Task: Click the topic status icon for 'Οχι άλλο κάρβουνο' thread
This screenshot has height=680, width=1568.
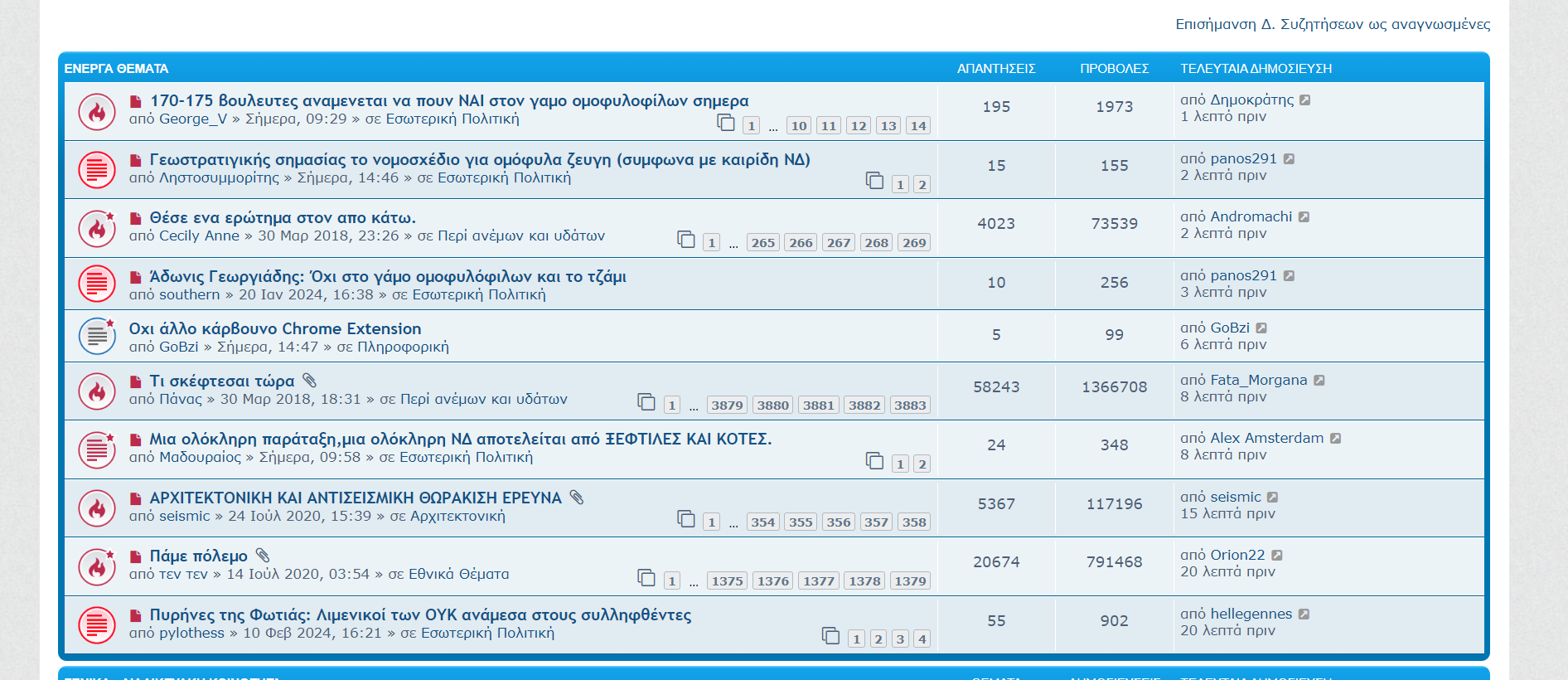Action: tap(97, 336)
